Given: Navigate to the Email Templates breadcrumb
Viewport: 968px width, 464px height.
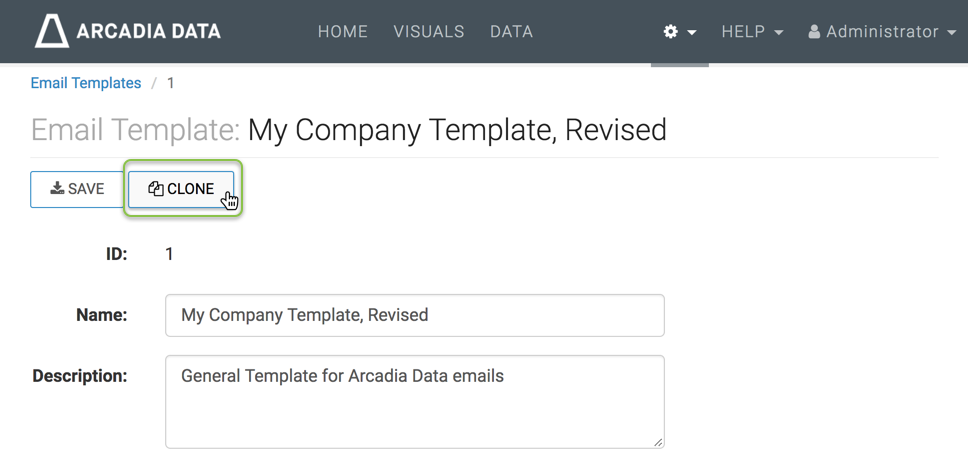Looking at the screenshot, I should [x=86, y=83].
